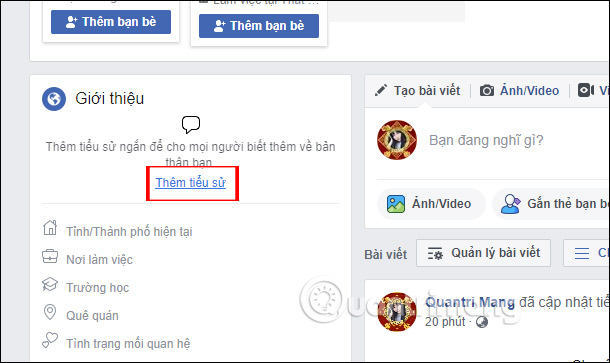
Task: Add Quê quán entry
Action: pos(92,316)
